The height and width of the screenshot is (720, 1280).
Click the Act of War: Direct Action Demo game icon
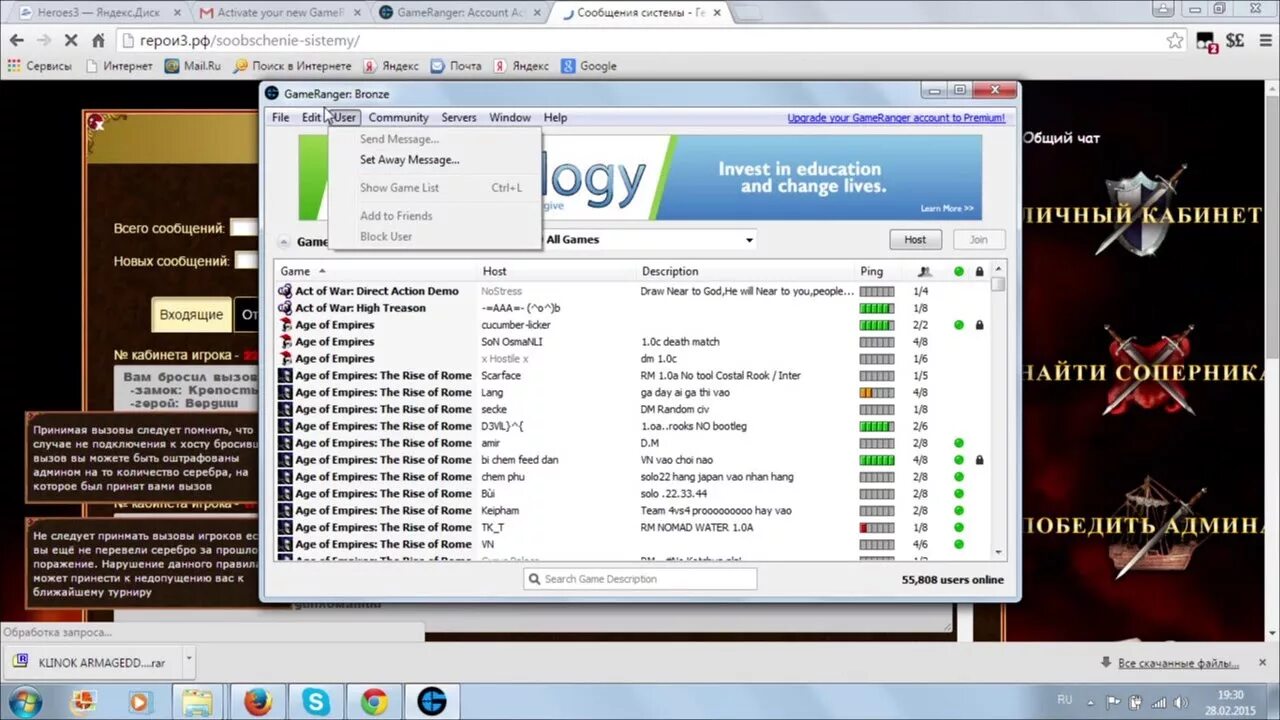pyautogui.click(x=285, y=291)
